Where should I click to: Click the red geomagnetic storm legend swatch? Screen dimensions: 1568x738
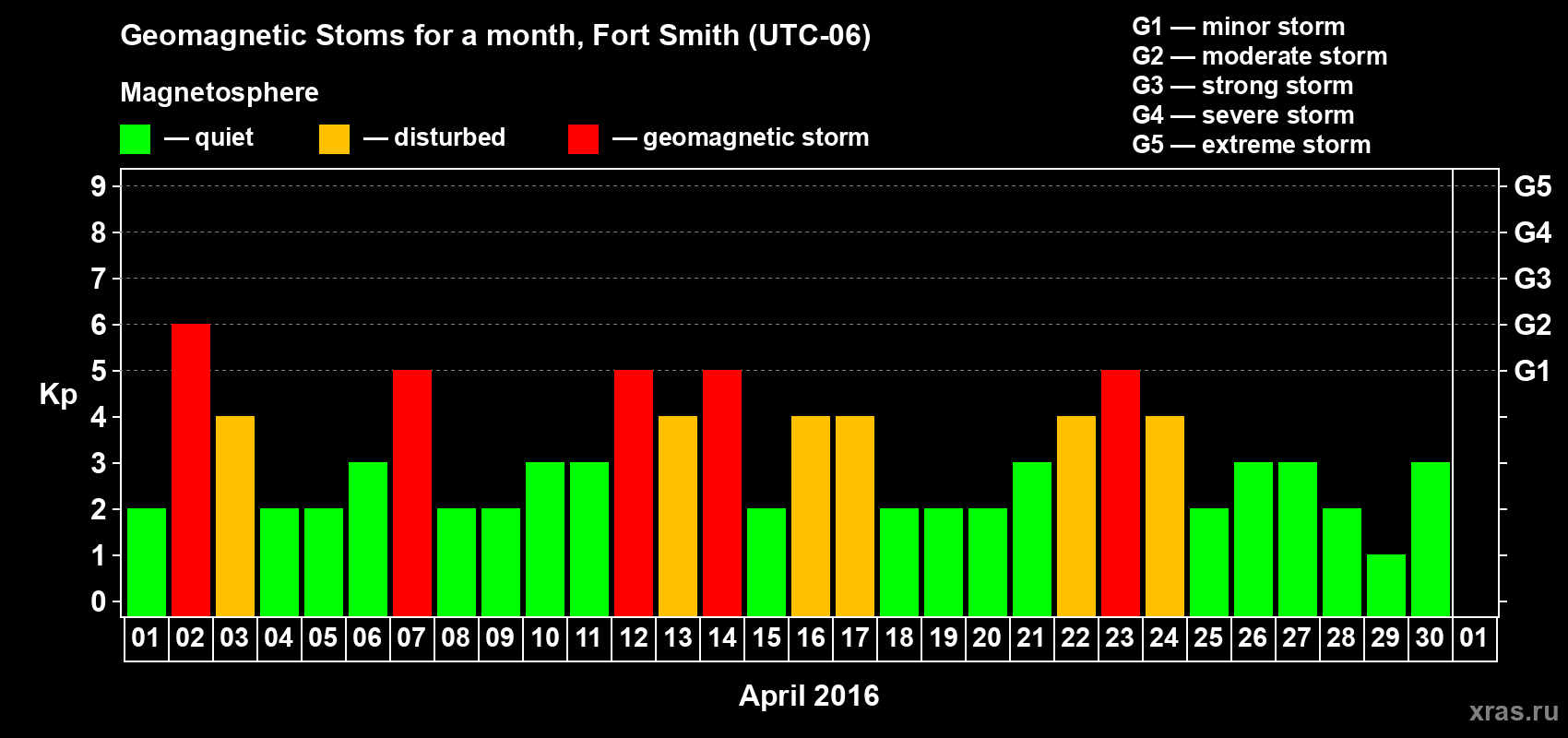pos(583,139)
